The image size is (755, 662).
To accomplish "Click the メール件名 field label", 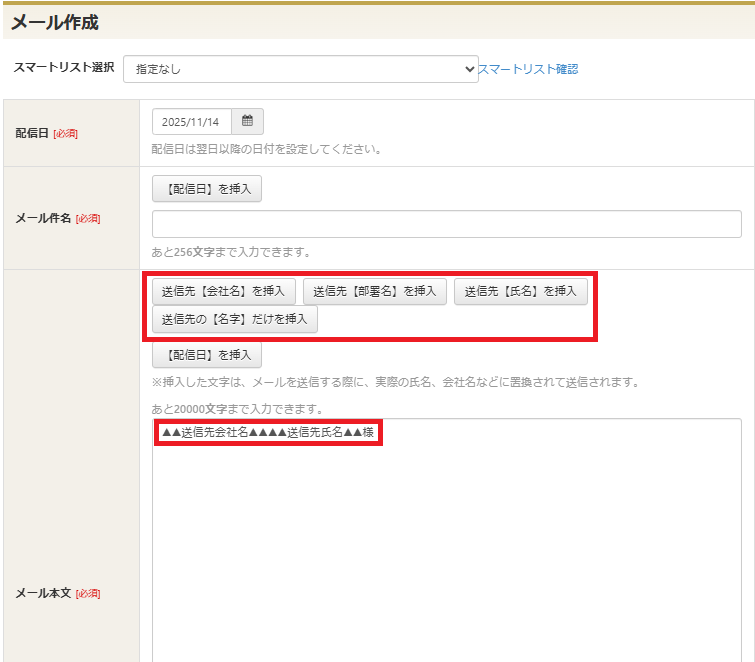I will 43,218.
